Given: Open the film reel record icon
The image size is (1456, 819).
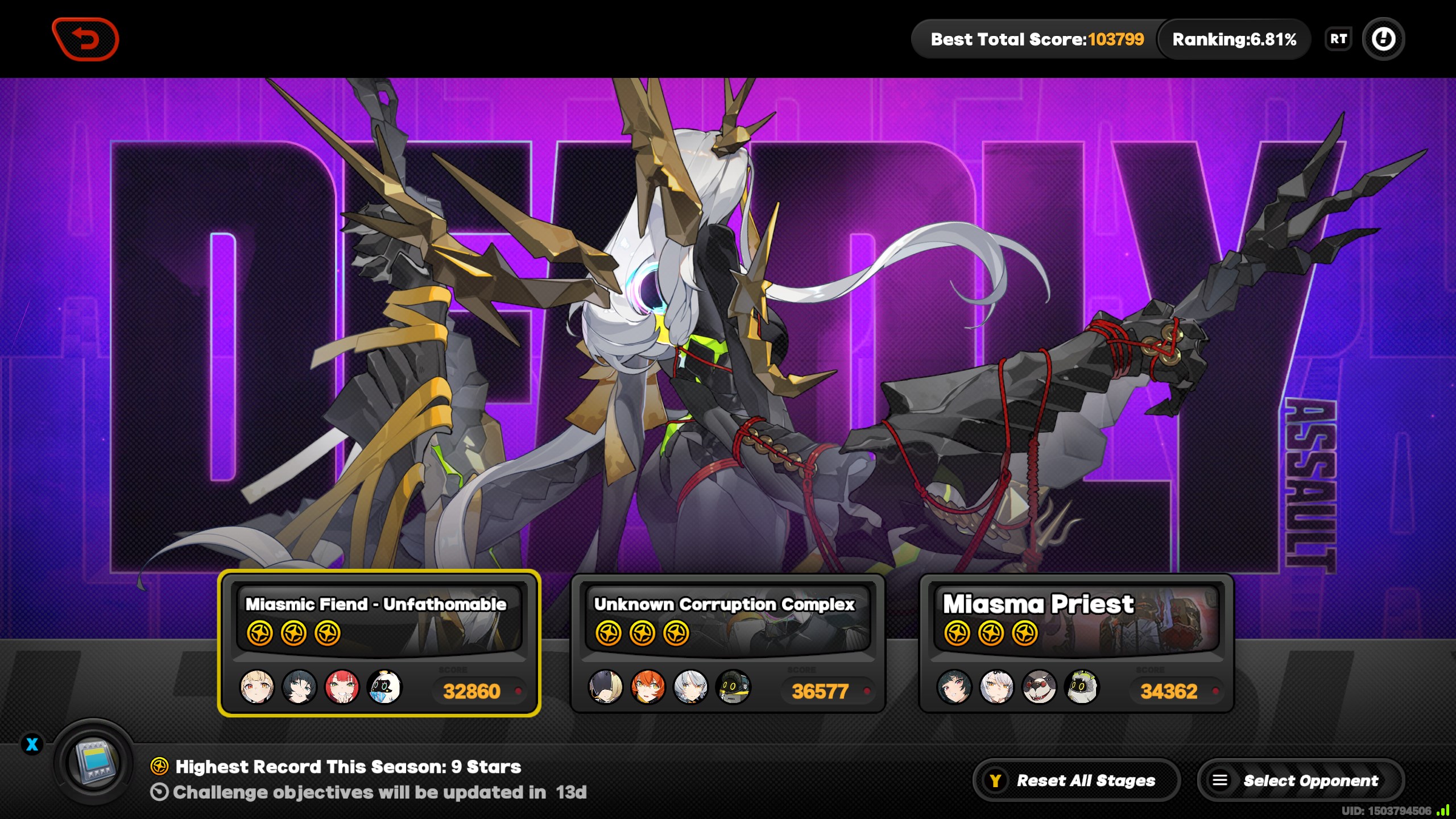Looking at the screenshot, I should point(93,762).
